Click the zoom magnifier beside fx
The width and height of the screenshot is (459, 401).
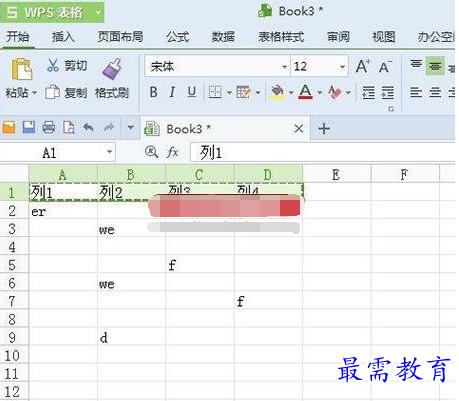pos(152,152)
